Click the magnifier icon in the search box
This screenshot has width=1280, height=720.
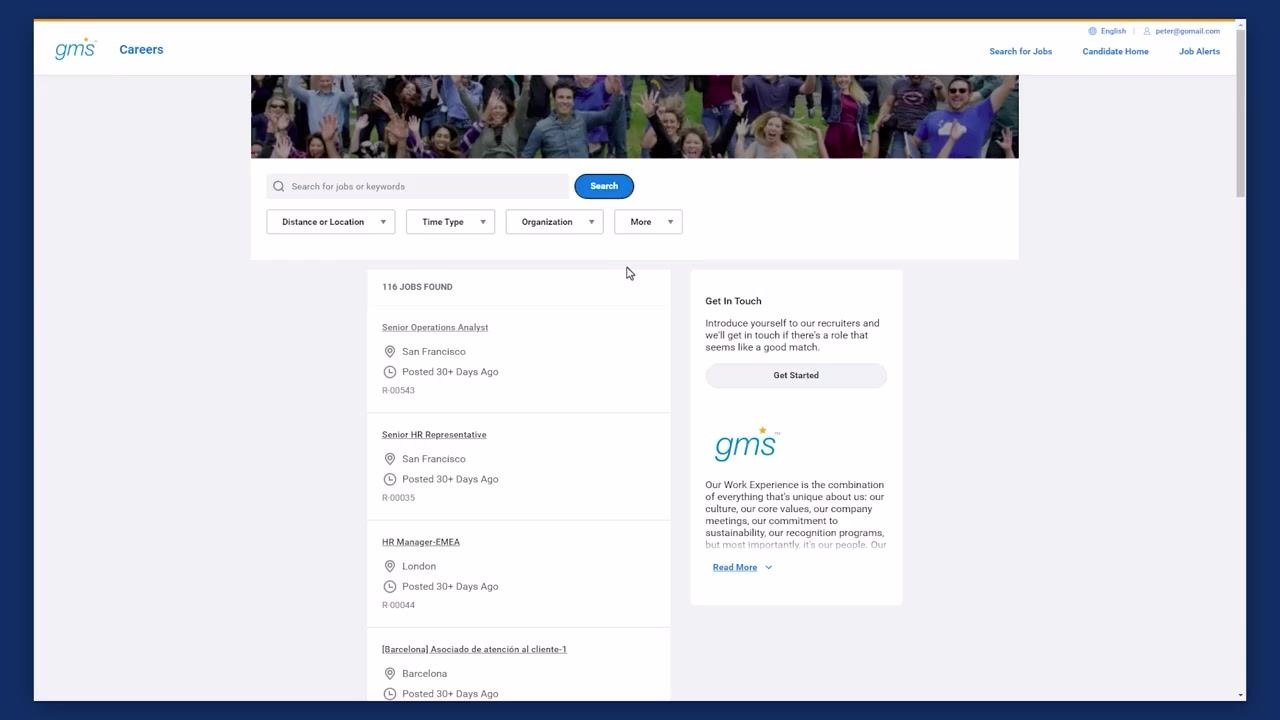[x=279, y=186]
